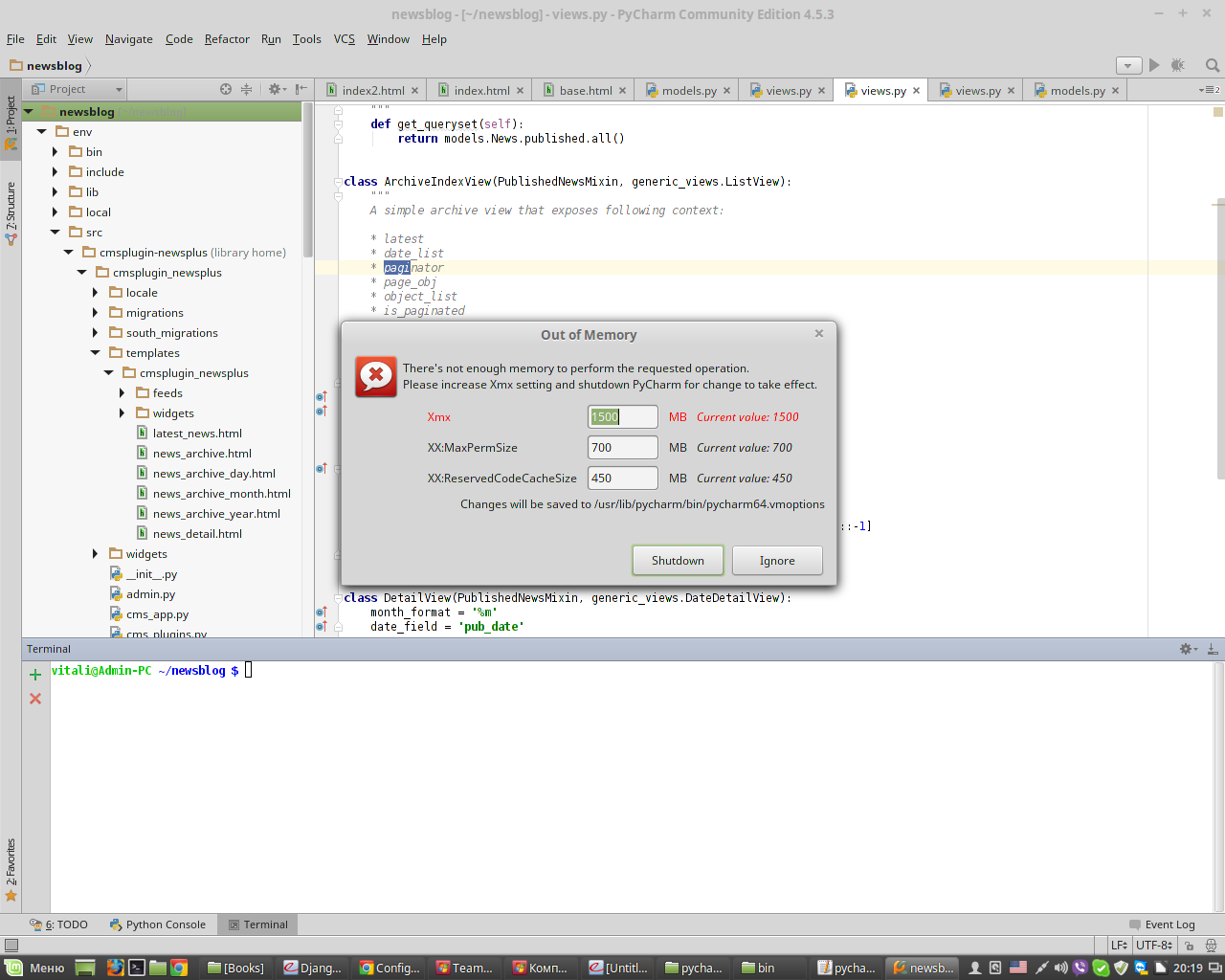Viewport: 1225px width, 980px height.
Task: Expand the include folder
Action: point(56,172)
